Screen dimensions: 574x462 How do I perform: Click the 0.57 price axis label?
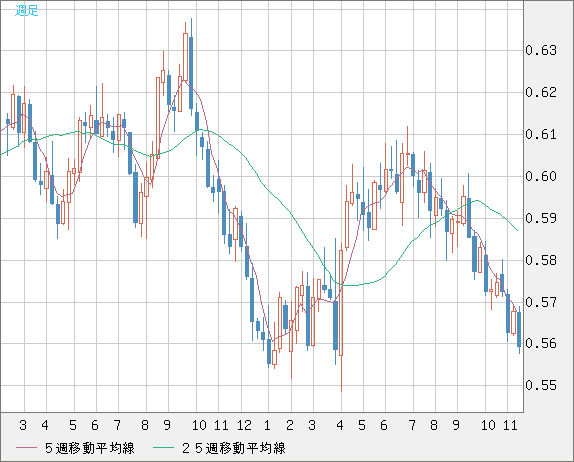(x=541, y=302)
